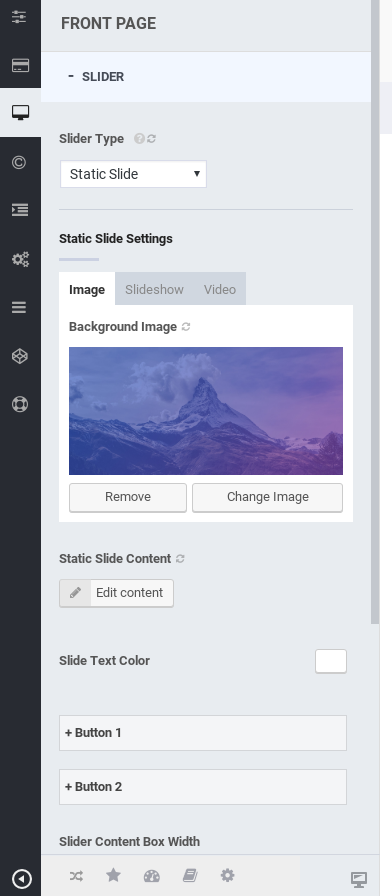The height and width of the screenshot is (896, 392).
Task: Expand the Button 2 section
Action: [x=203, y=787]
